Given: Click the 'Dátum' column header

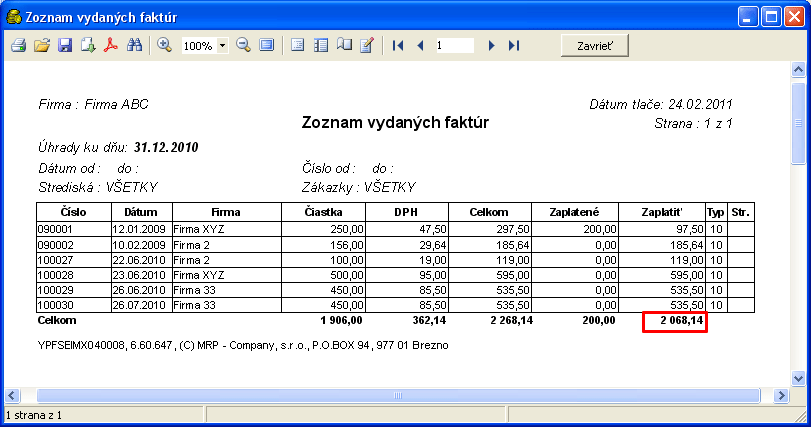Looking at the screenshot, I should [141, 212].
